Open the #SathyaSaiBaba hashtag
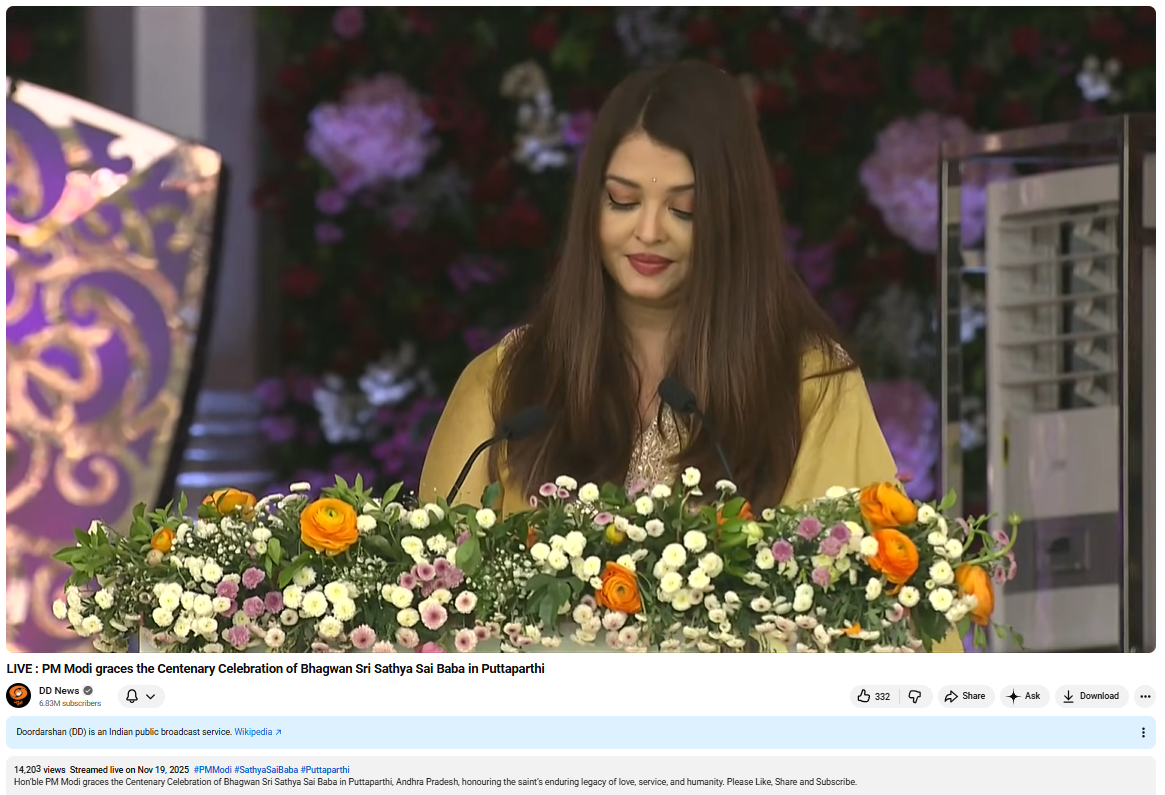1165x795 pixels. click(x=266, y=770)
